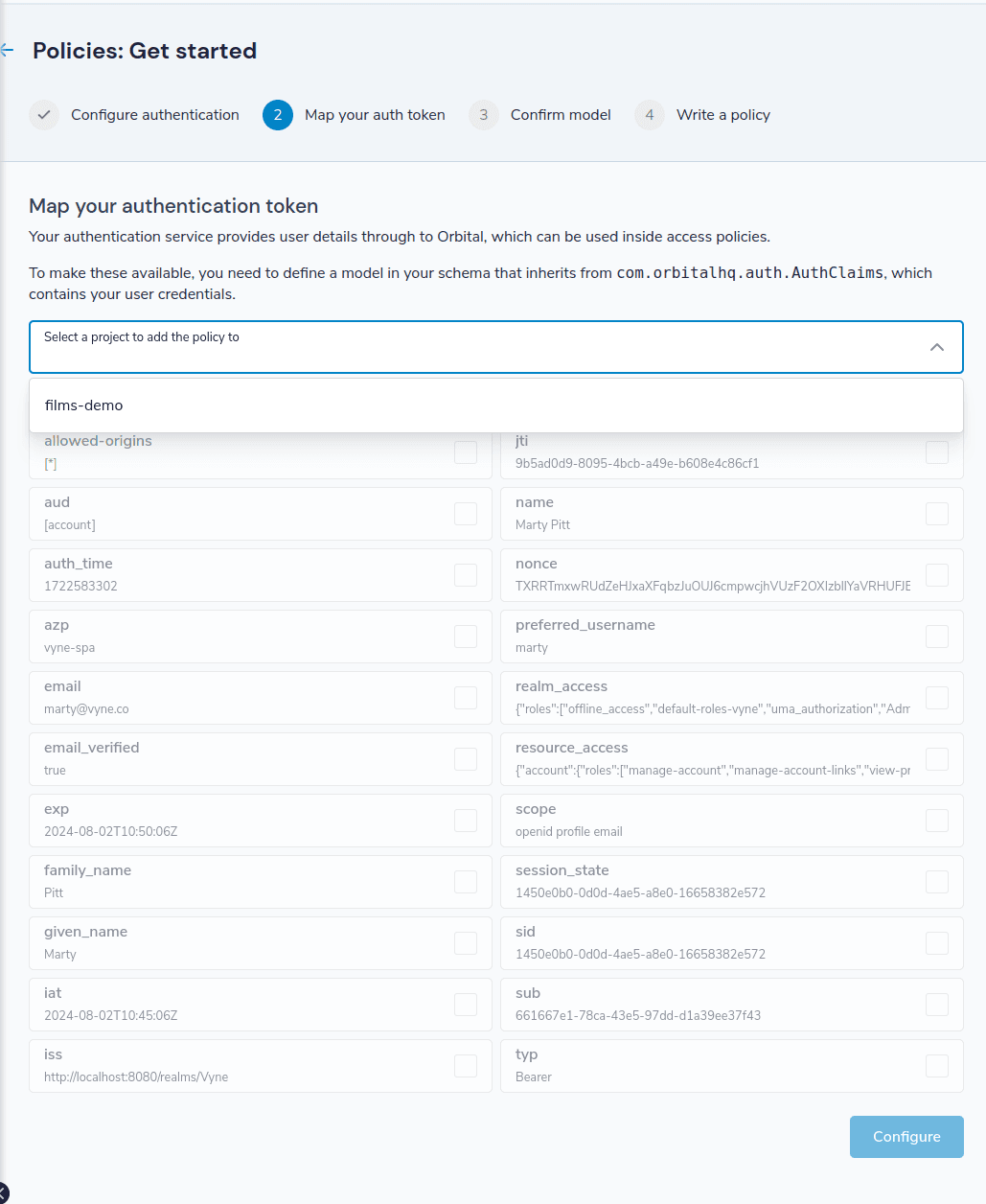
Task: Enable the realm_access claim checkbox
Action: pos(937,698)
